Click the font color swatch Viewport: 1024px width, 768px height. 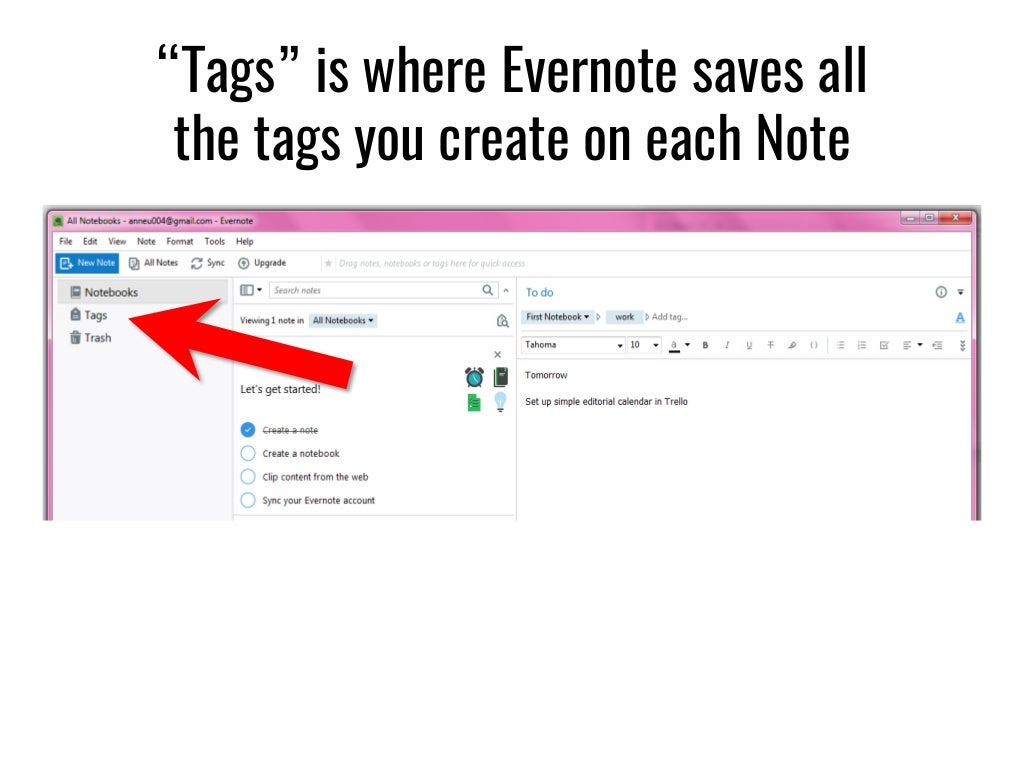pyautogui.click(x=674, y=345)
